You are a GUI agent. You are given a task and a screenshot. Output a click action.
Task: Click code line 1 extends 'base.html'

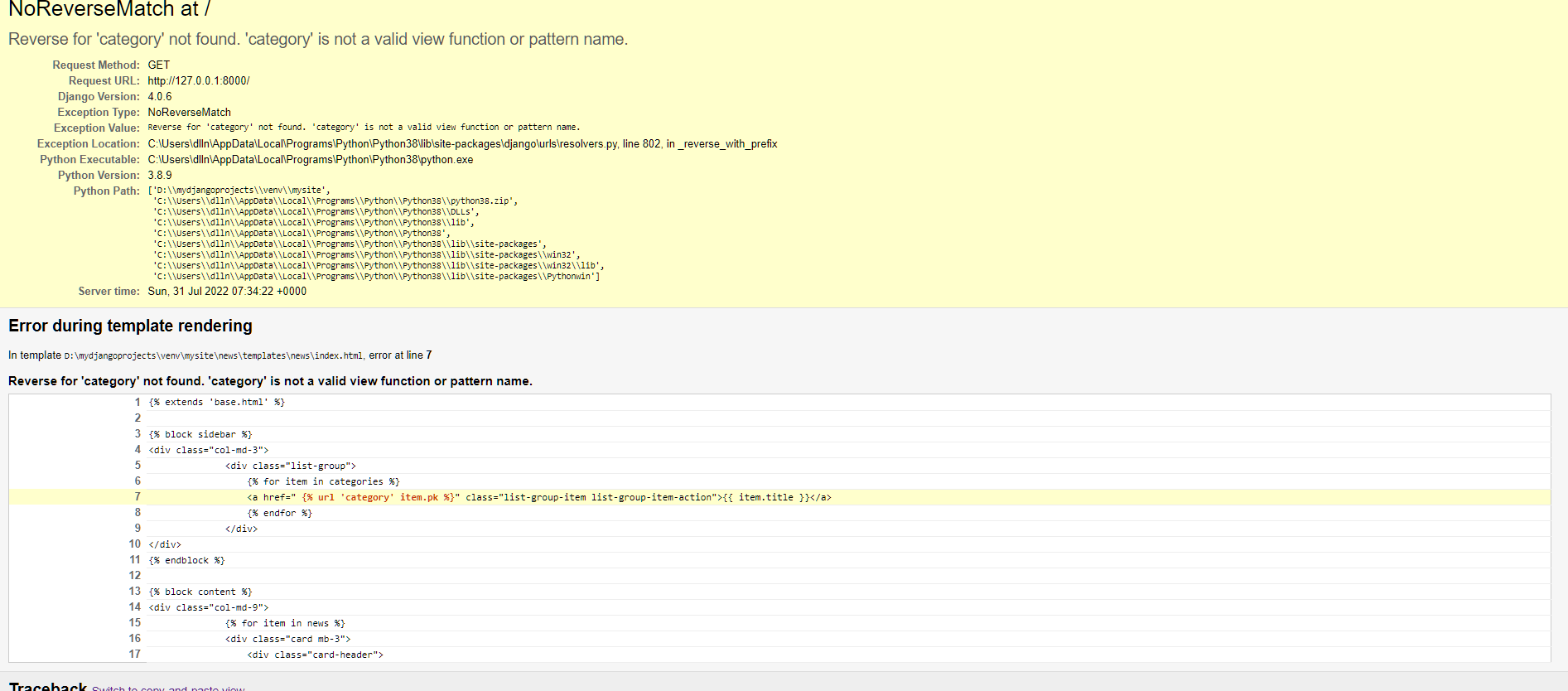click(217, 402)
